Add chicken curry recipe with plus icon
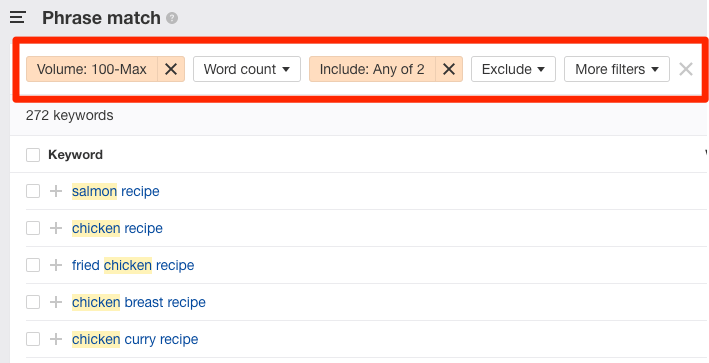 [x=56, y=339]
